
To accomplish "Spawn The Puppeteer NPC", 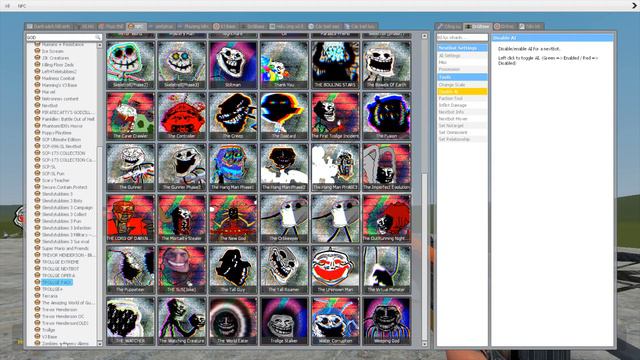I will coord(131,269).
